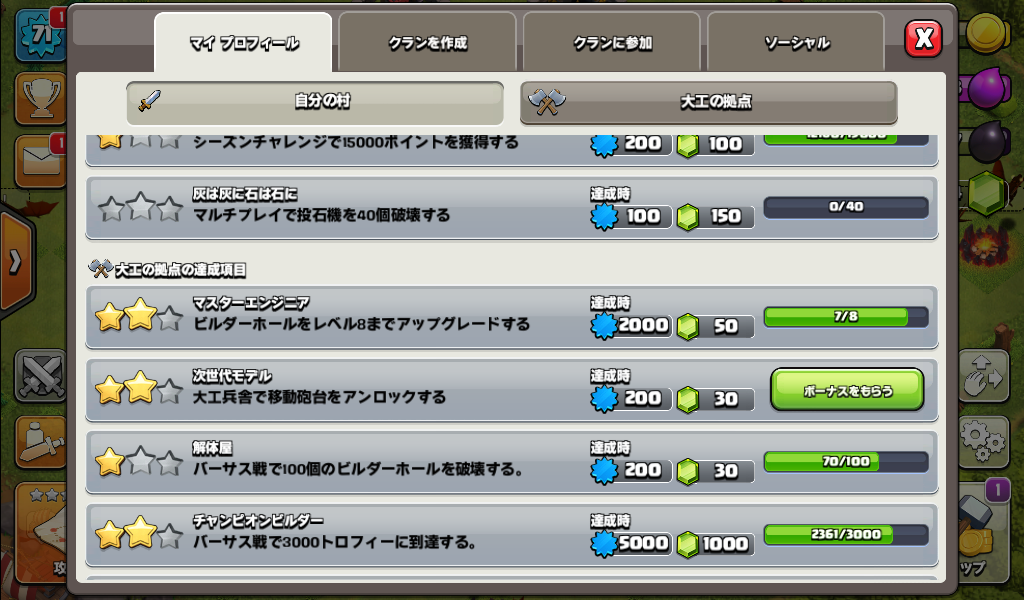
Task: Open the クランに参加 tab
Action: (x=612, y=42)
